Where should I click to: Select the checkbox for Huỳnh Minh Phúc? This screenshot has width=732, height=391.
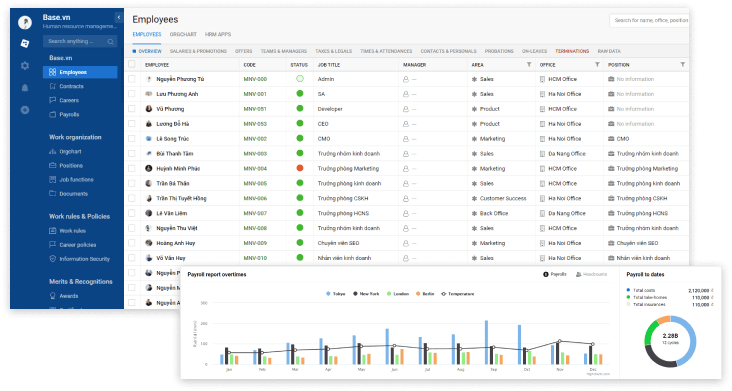132,168
